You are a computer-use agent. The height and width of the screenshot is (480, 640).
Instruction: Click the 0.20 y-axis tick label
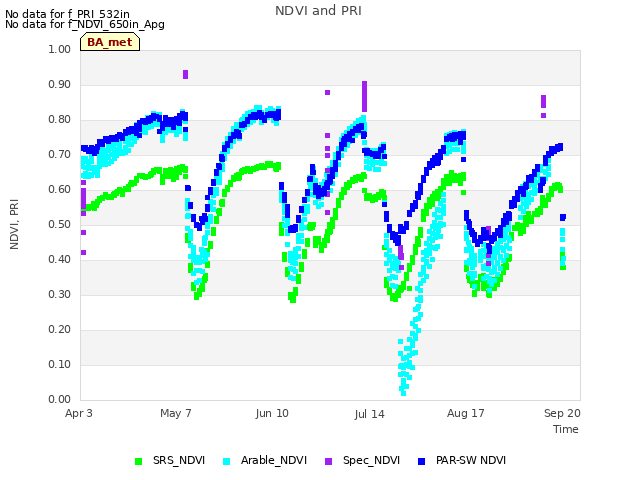tap(60, 329)
